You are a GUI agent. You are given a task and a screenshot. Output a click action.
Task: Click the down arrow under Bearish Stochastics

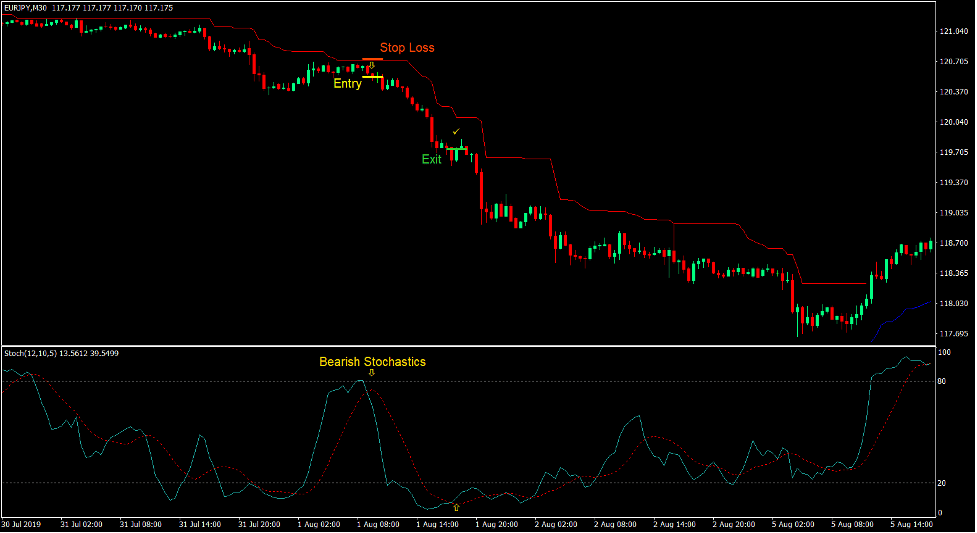(371, 373)
